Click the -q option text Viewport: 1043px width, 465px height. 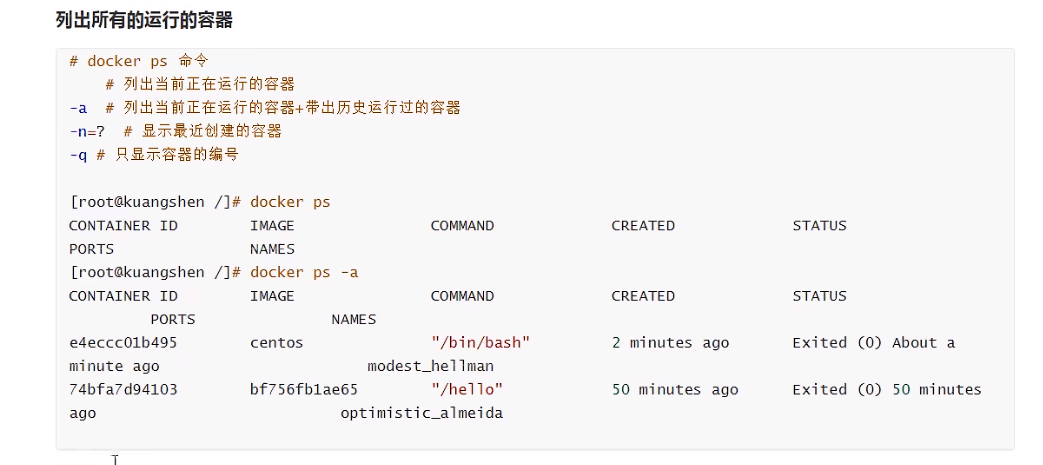(78, 155)
